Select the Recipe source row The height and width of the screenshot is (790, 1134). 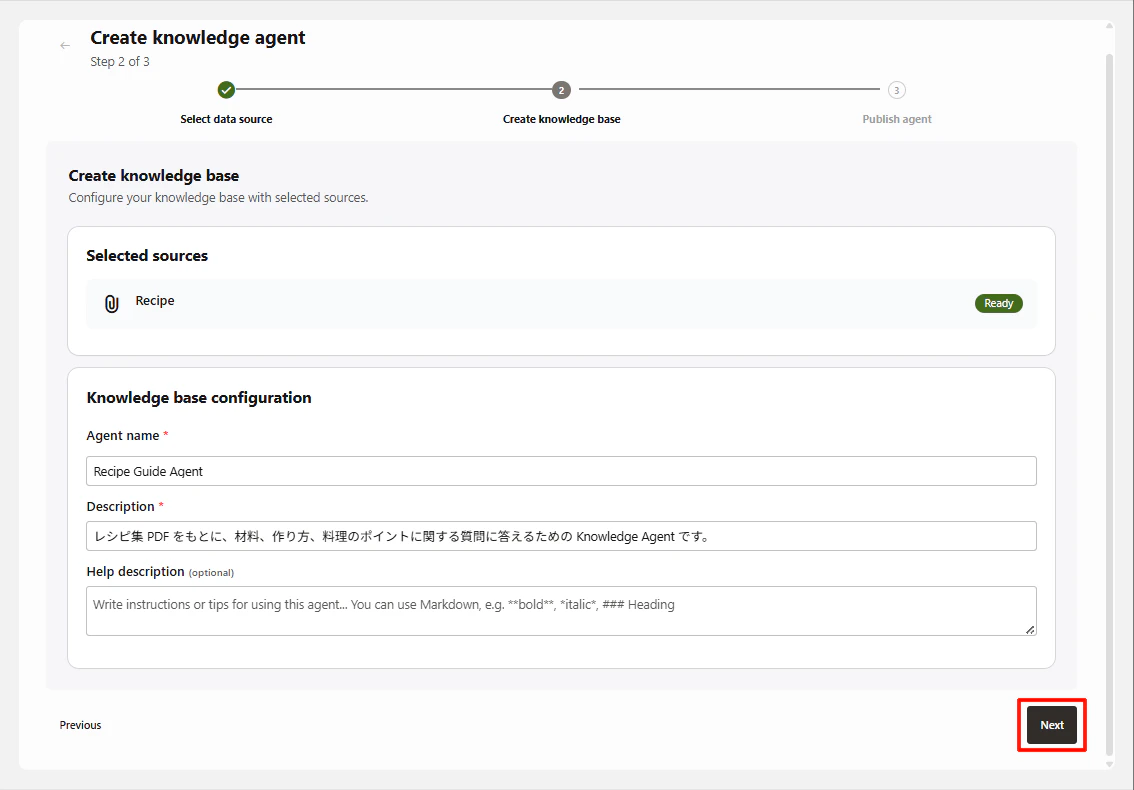coord(561,303)
